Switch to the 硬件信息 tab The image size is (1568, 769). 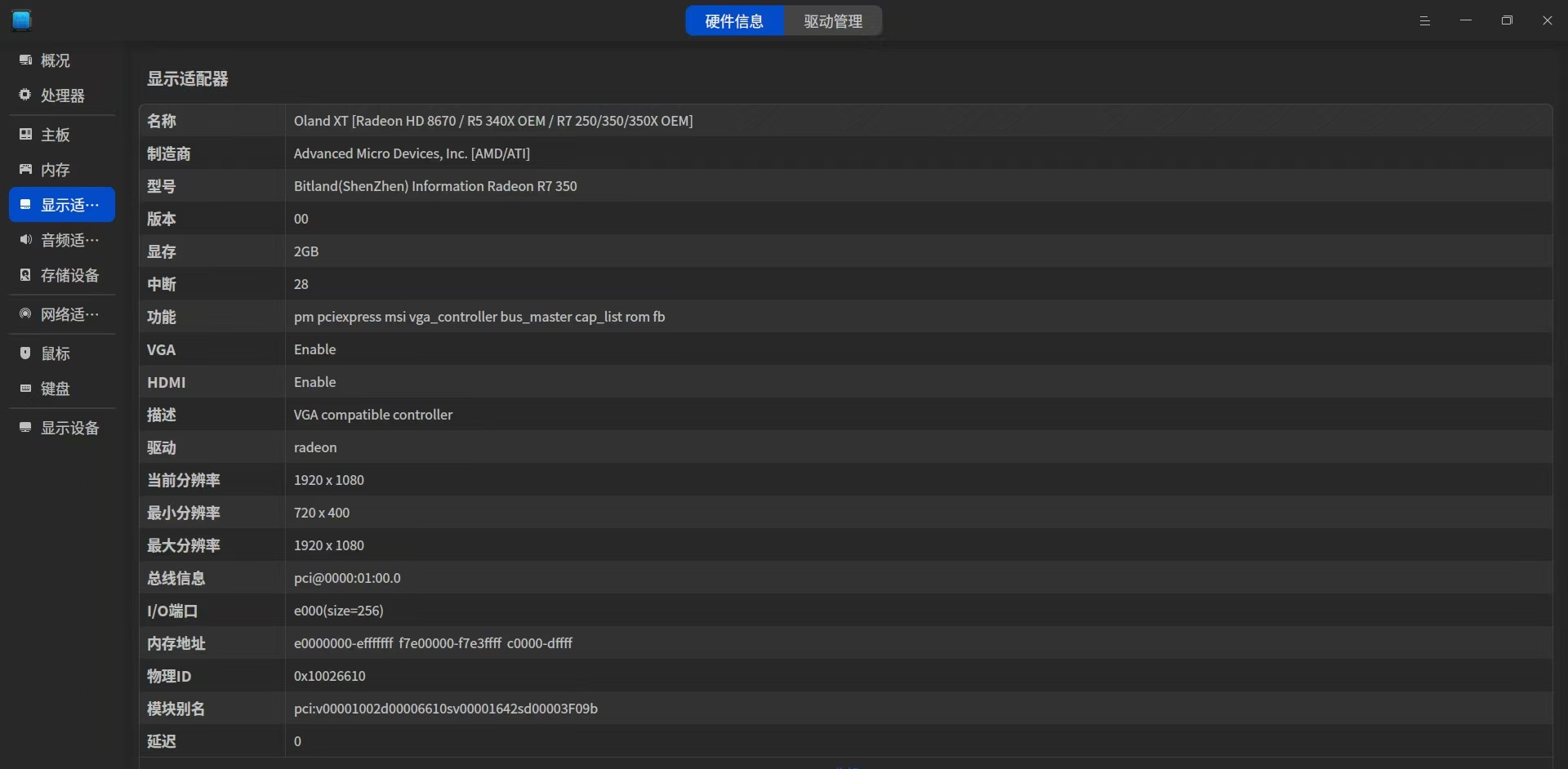pos(734,21)
